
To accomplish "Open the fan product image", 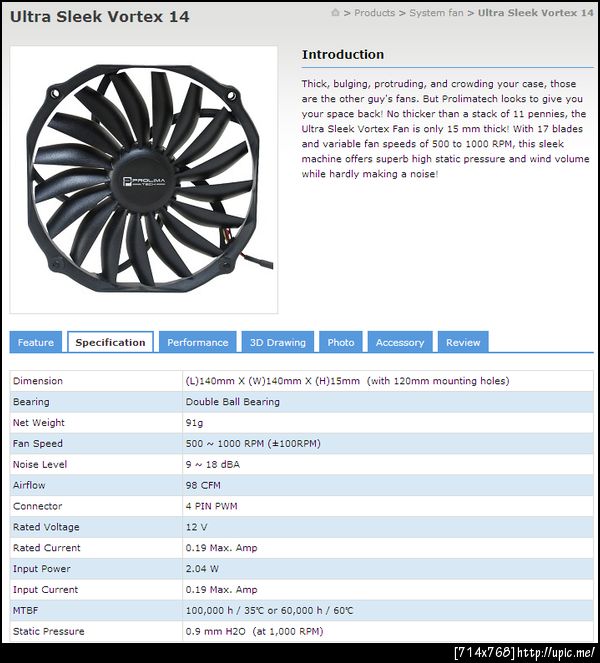I will pos(144,180).
